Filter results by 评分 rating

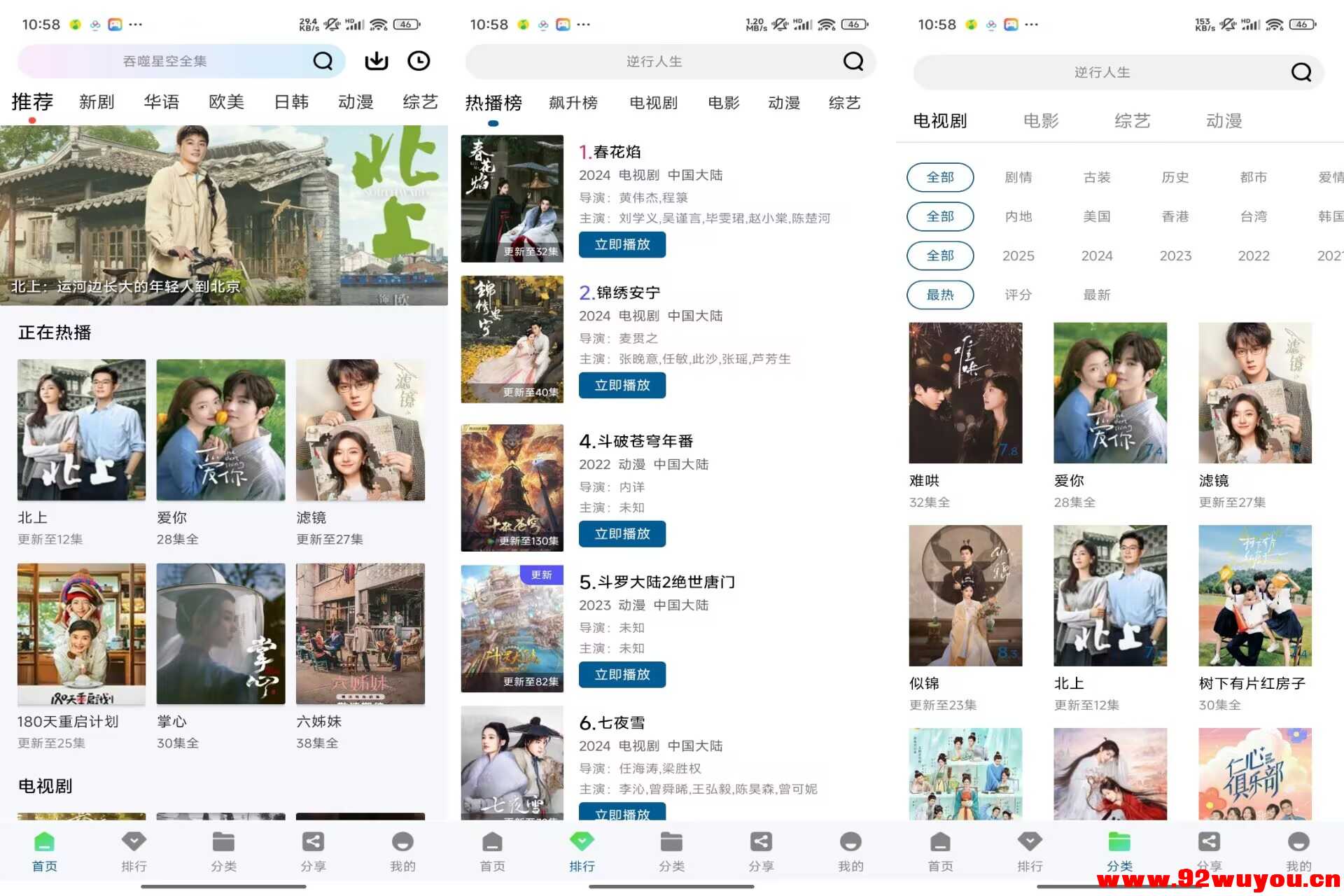[1018, 295]
